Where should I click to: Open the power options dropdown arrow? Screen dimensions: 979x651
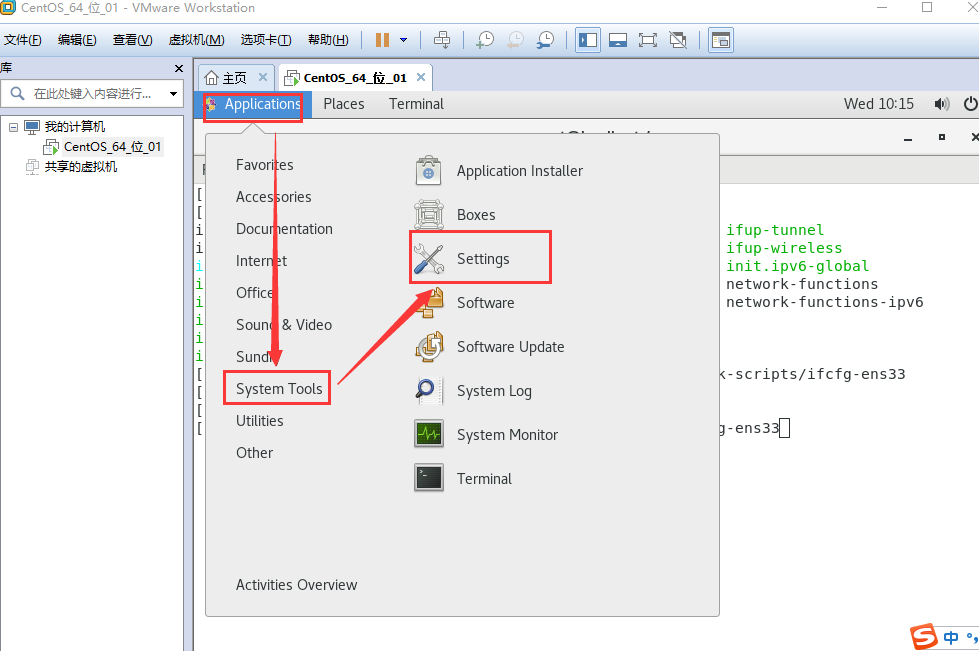coord(403,40)
